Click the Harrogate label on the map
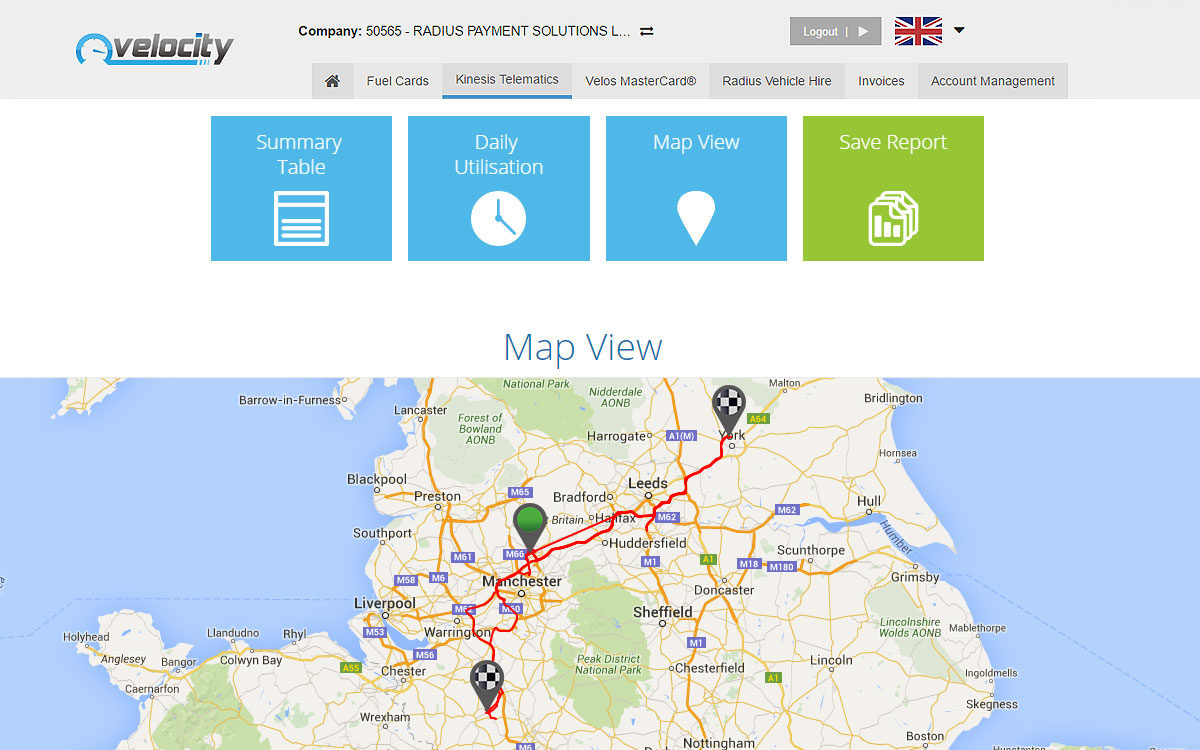 (616, 436)
